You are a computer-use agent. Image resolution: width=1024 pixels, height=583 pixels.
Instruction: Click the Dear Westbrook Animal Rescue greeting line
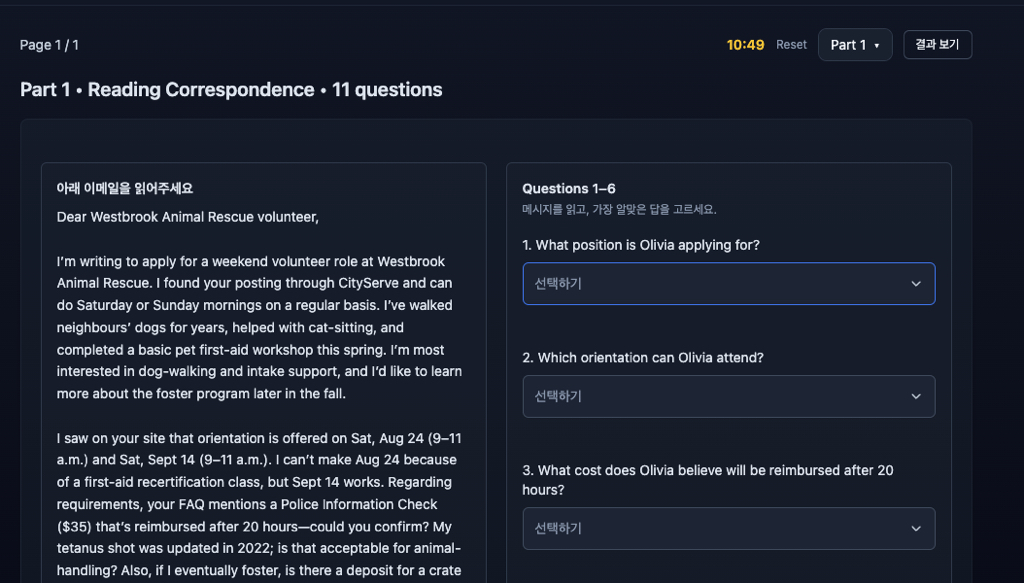click(x=188, y=216)
